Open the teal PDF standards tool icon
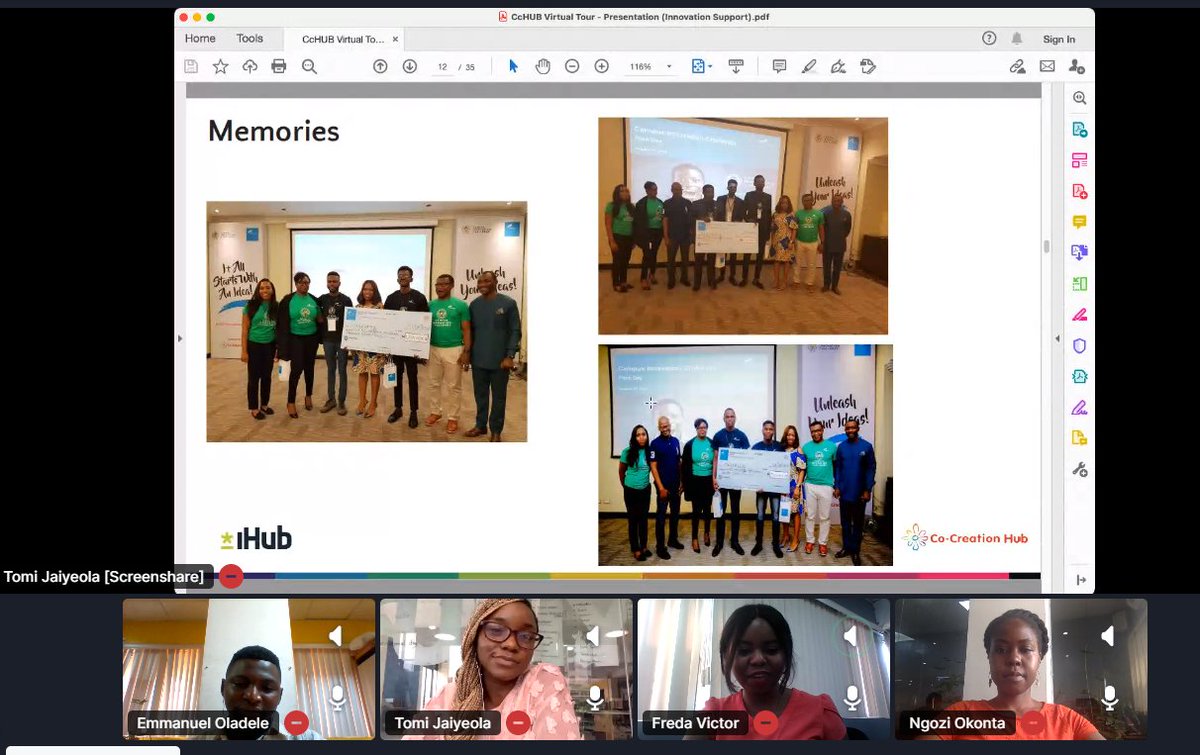 point(1079,376)
